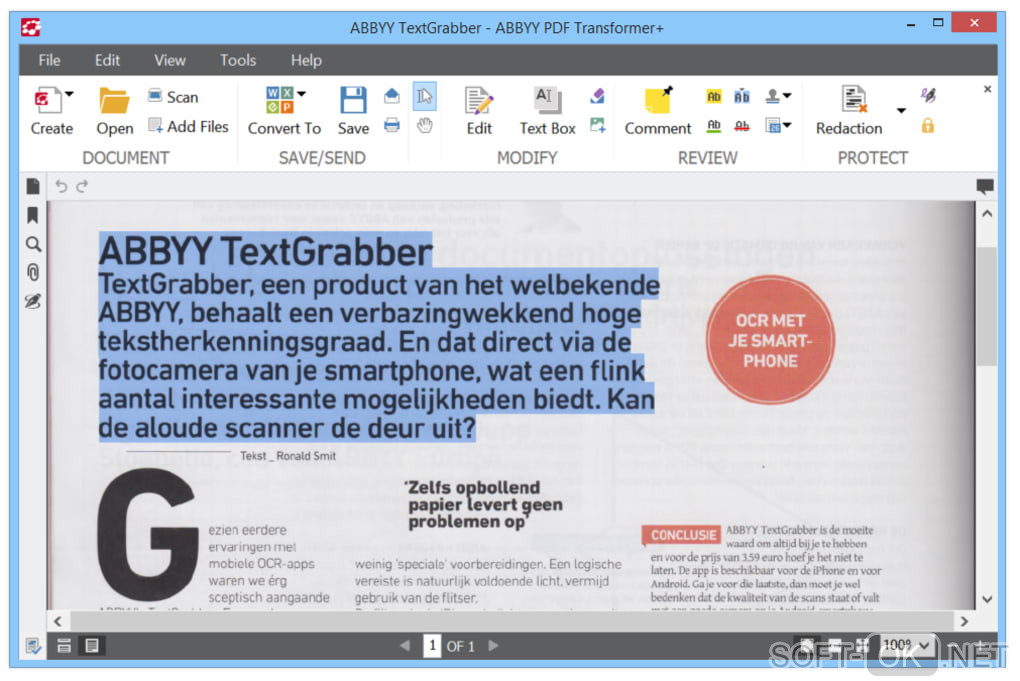This screenshot has height=681, width=1020.
Task: Print the document with the printer icon
Action: coord(392,125)
